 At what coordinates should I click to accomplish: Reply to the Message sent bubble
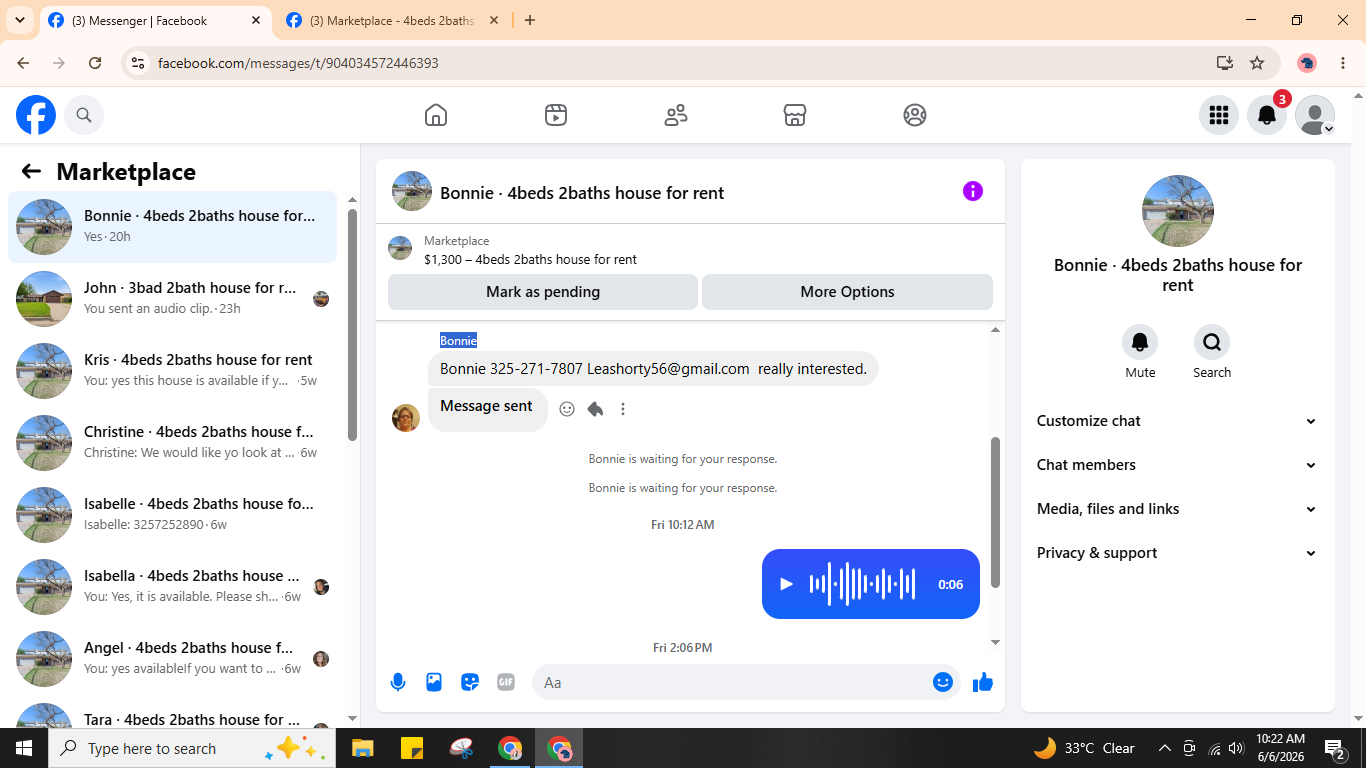pos(595,409)
